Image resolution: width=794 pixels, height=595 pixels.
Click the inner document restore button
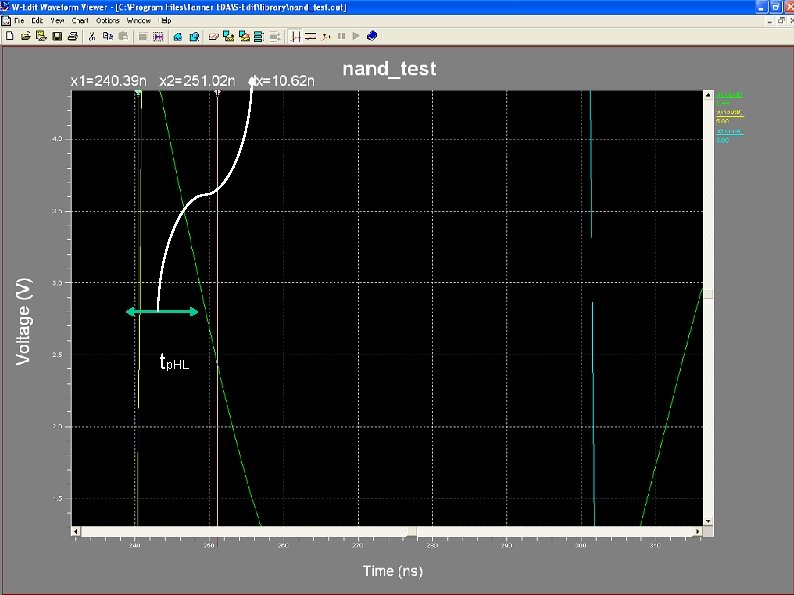pos(780,21)
